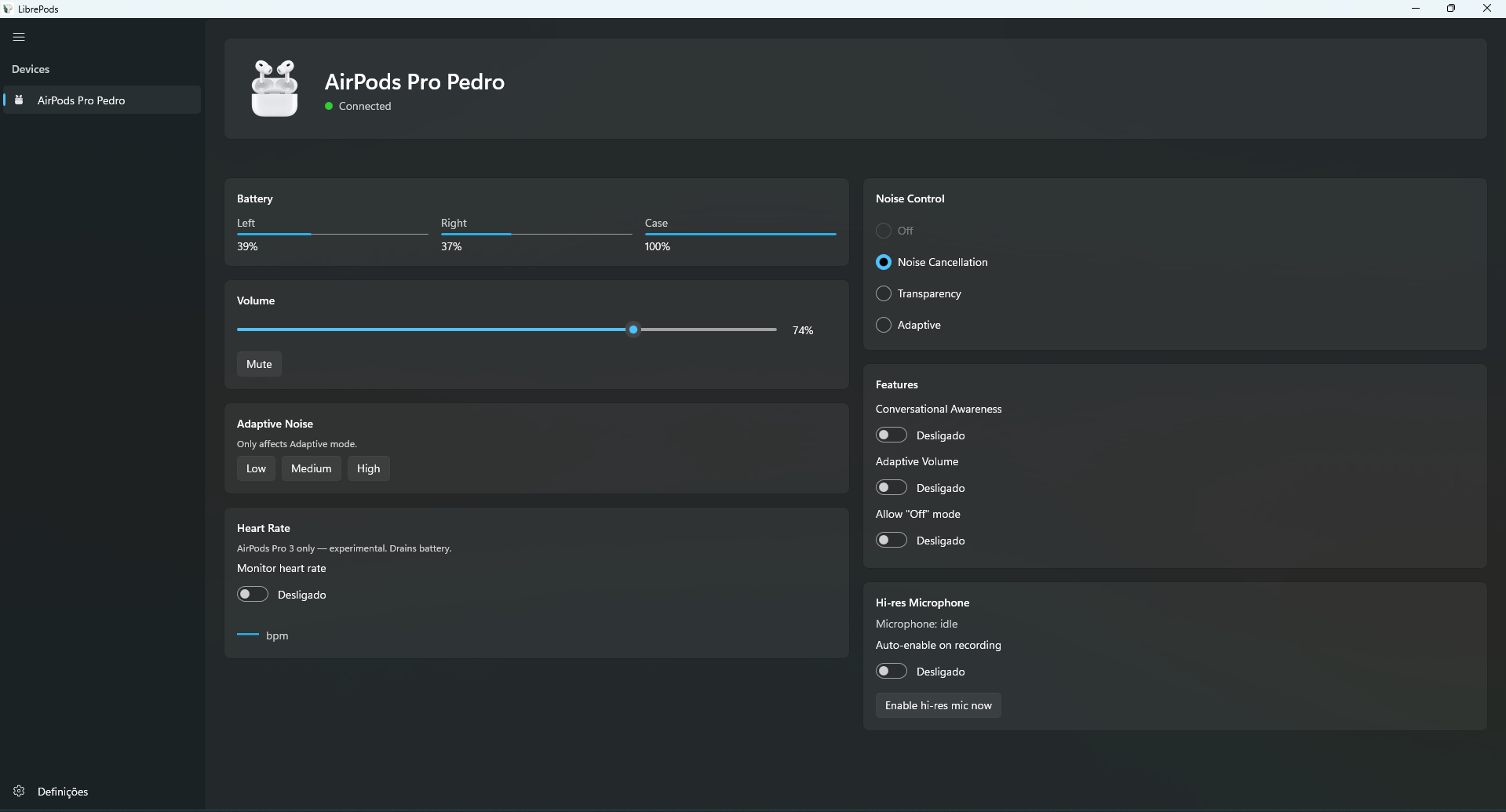
Task: Click the Noise Control section title
Action: coord(910,198)
